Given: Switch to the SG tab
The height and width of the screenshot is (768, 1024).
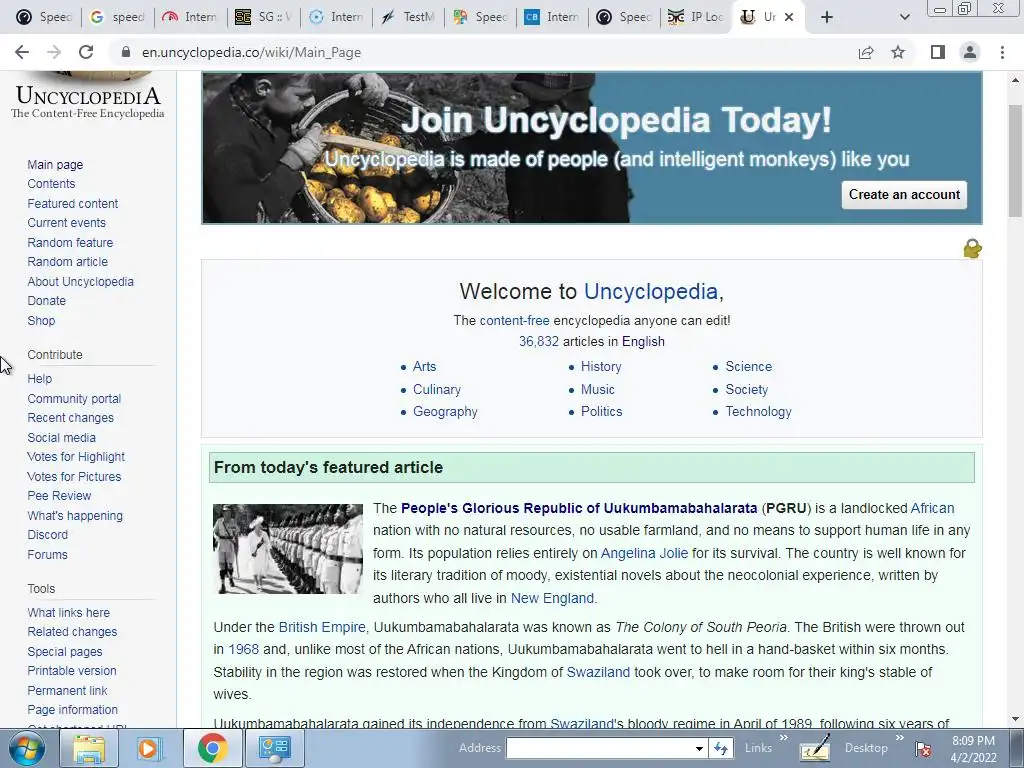Looking at the screenshot, I should click(264, 17).
